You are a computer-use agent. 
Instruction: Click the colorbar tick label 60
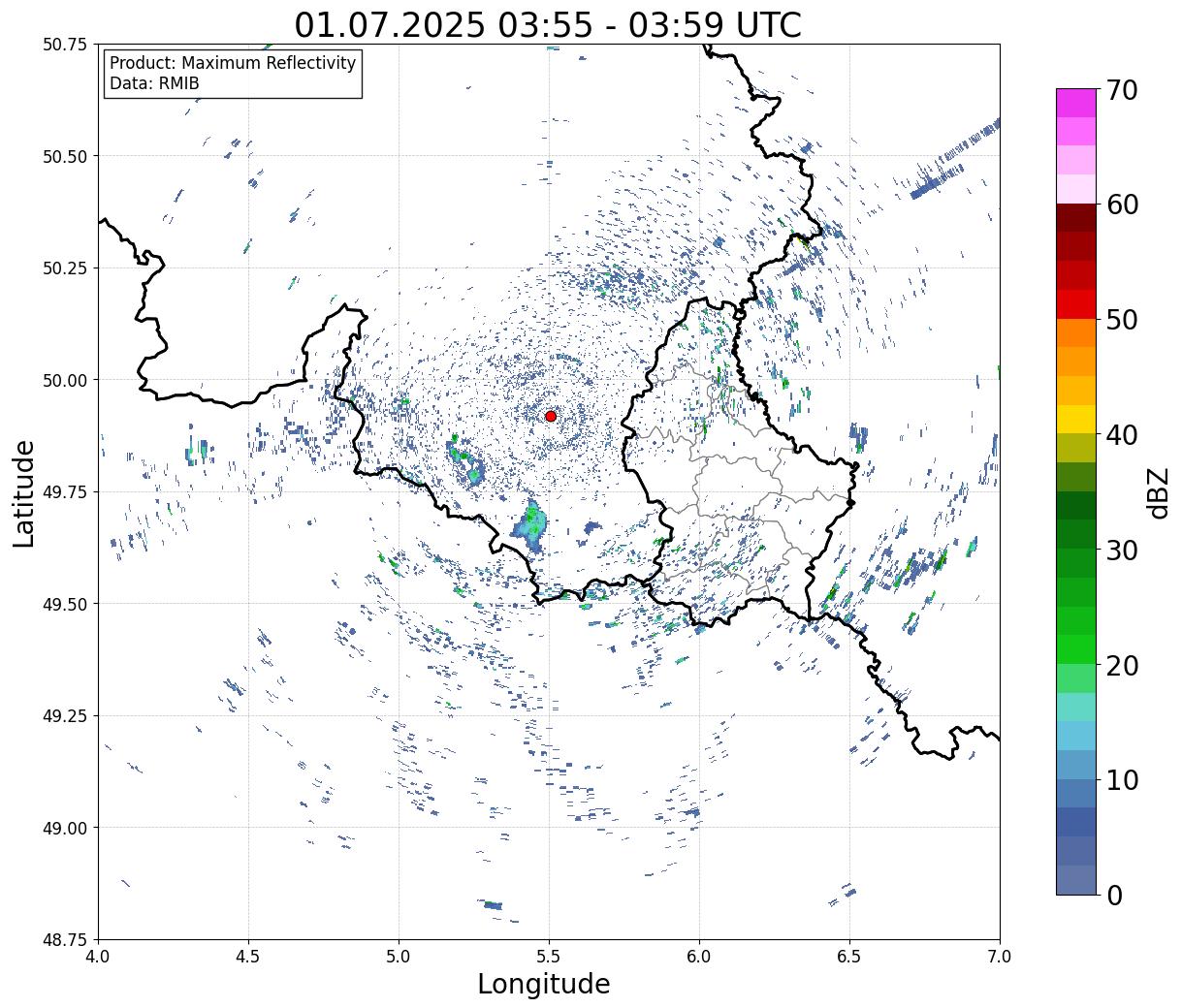click(1121, 205)
